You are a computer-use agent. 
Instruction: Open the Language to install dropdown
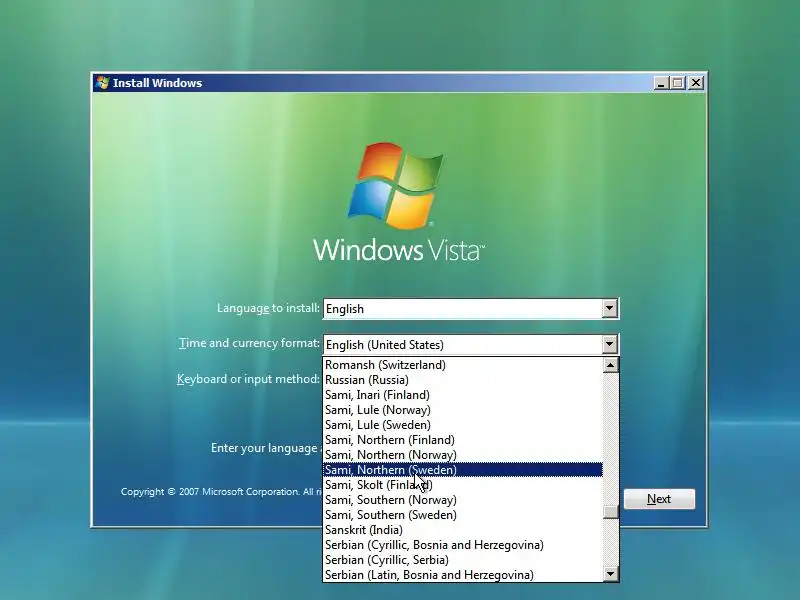click(609, 308)
